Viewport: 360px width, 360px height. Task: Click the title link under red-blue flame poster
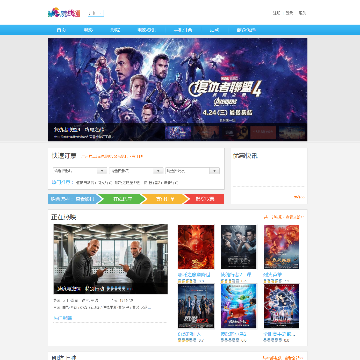coord(273,275)
